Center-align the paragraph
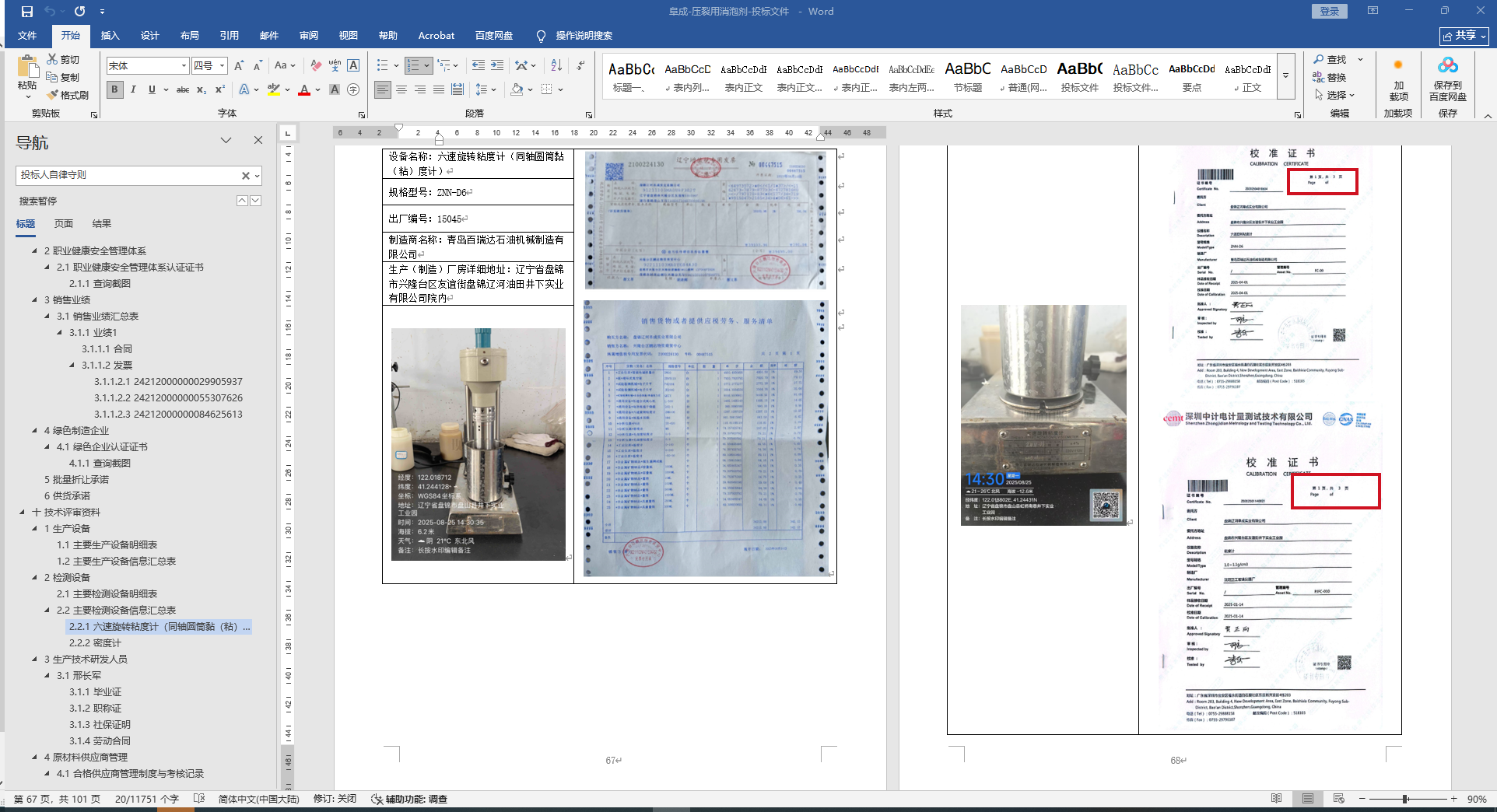1497x812 pixels. coord(401,89)
